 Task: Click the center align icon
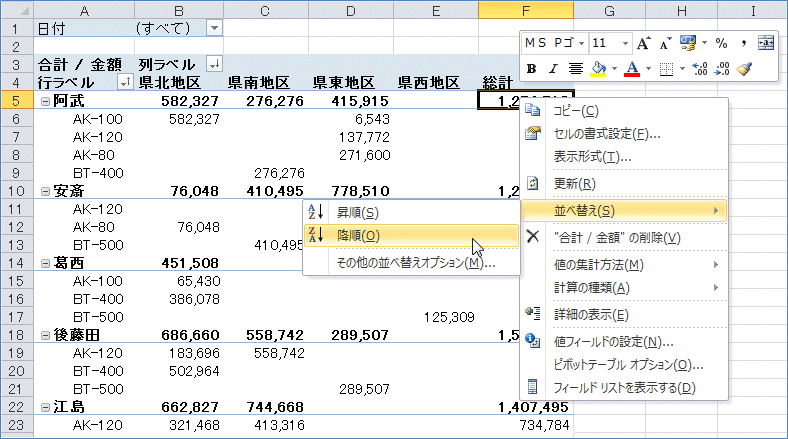pyautogui.click(x=576, y=69)
